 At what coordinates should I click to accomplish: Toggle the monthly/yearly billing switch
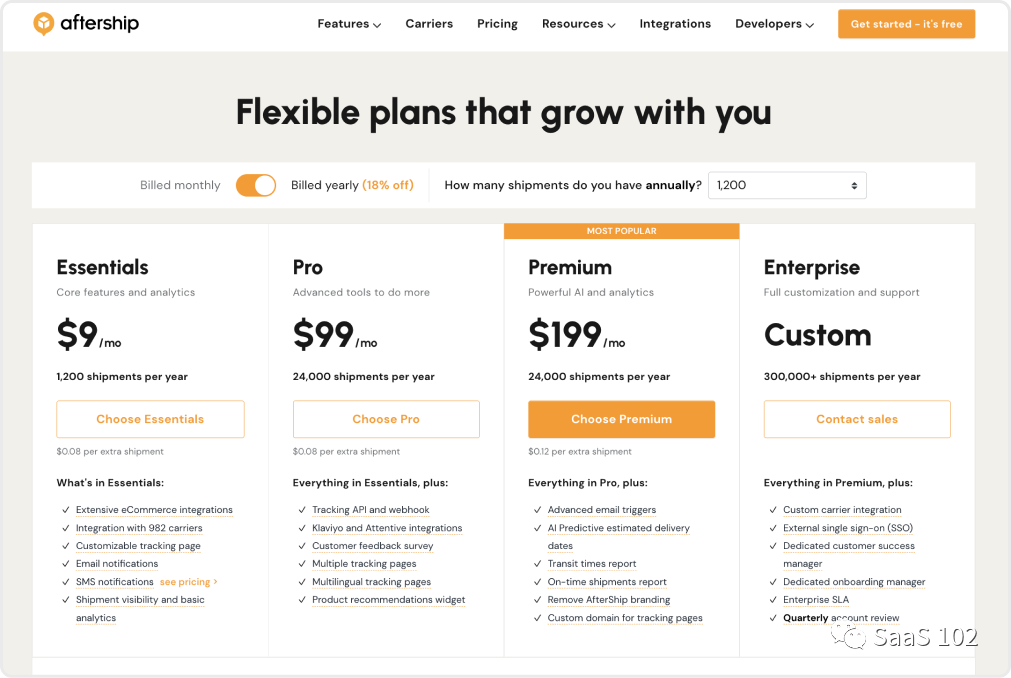tap(256, 185)
